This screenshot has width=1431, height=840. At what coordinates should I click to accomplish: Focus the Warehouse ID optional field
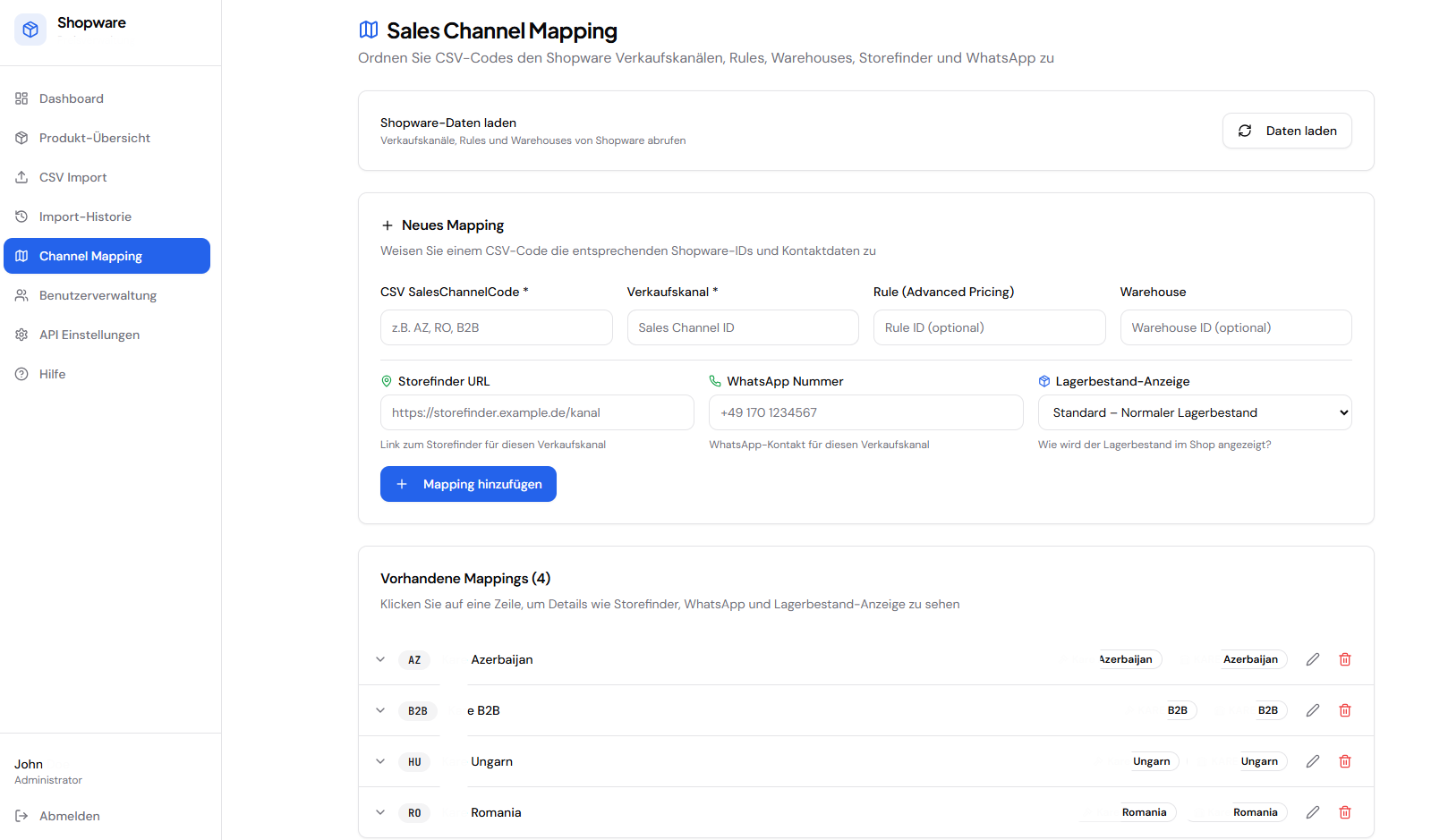[1236, 327]
